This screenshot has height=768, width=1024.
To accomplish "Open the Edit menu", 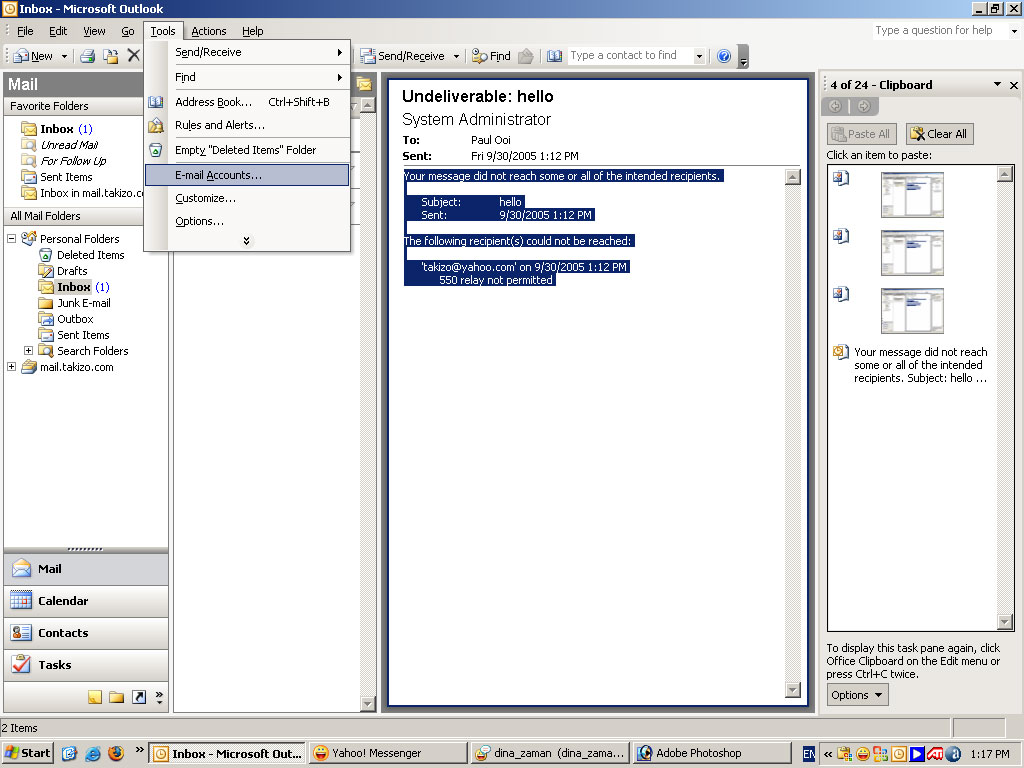I will point(58,31).
